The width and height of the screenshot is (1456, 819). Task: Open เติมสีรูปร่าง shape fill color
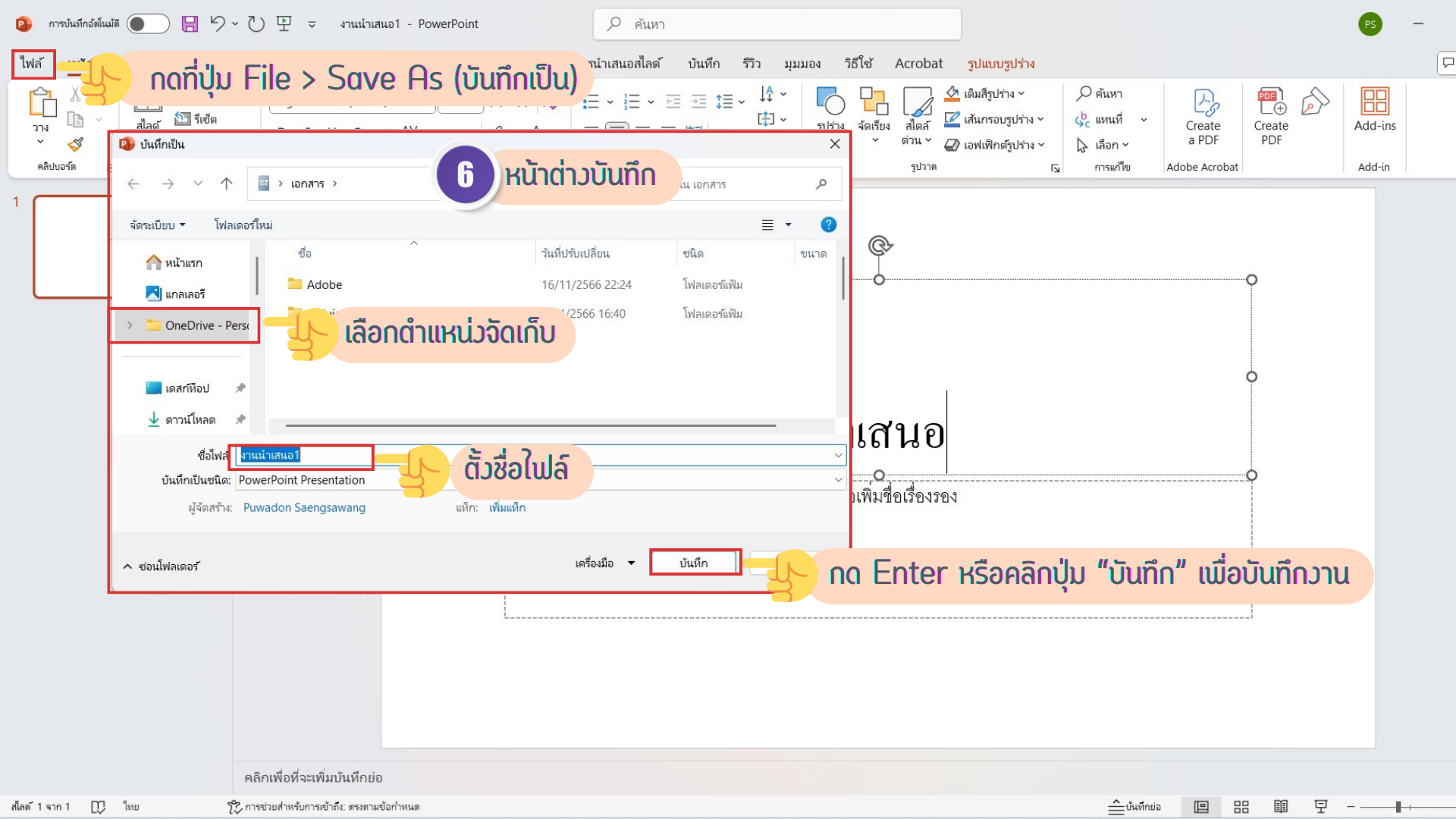coord(985,93)
